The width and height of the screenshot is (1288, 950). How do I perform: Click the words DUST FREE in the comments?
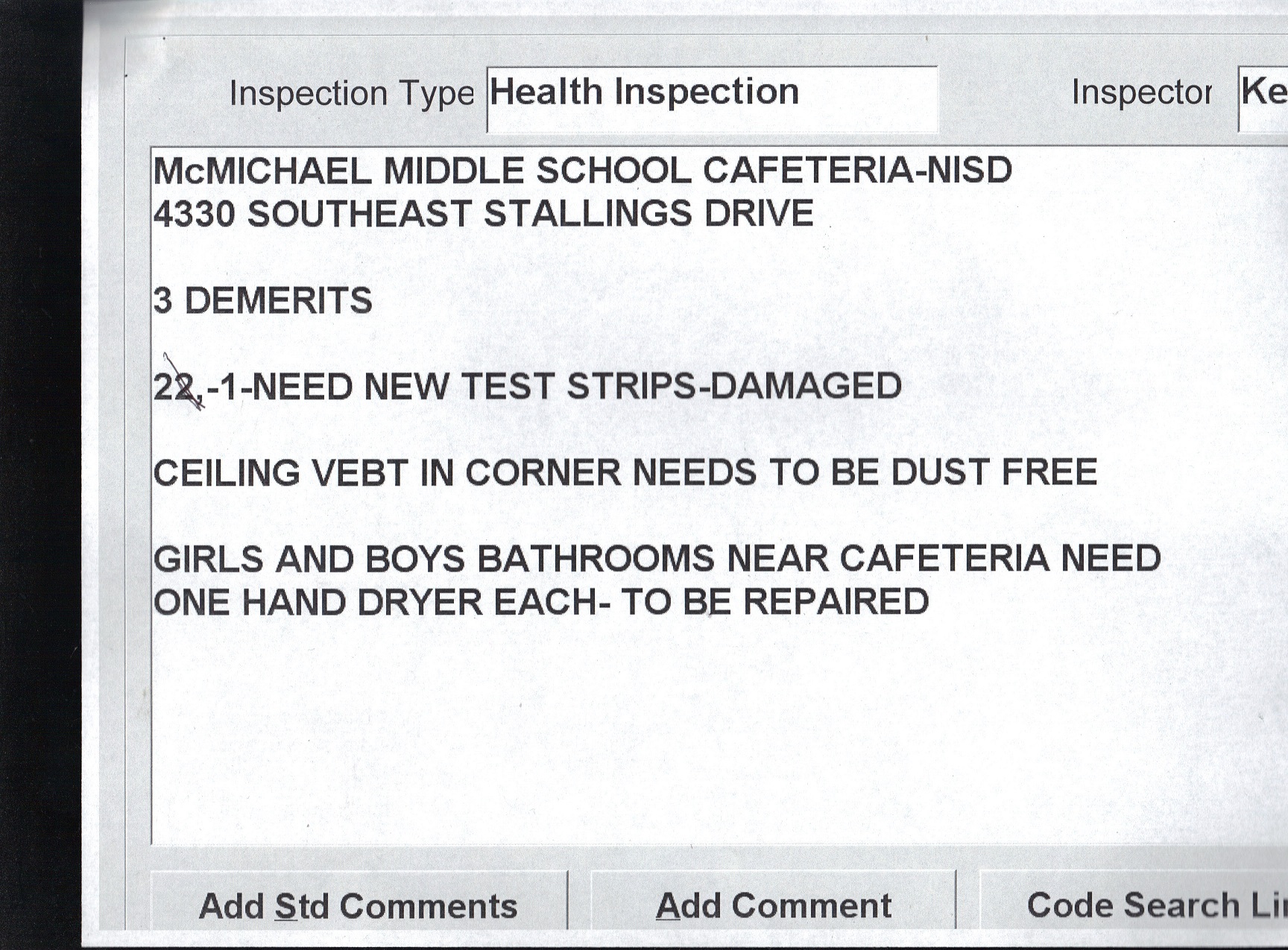(x=994, y=472)
